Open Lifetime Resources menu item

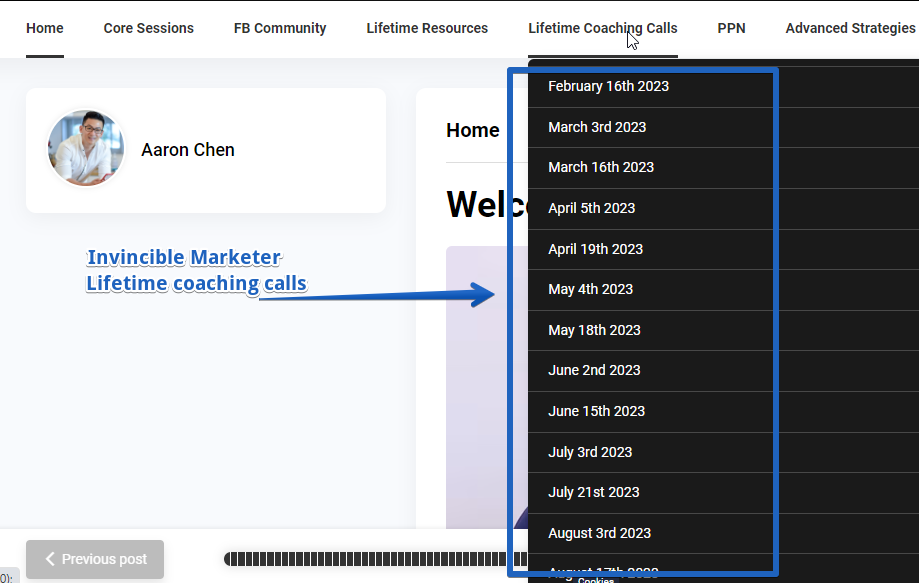tap(427, 28)
